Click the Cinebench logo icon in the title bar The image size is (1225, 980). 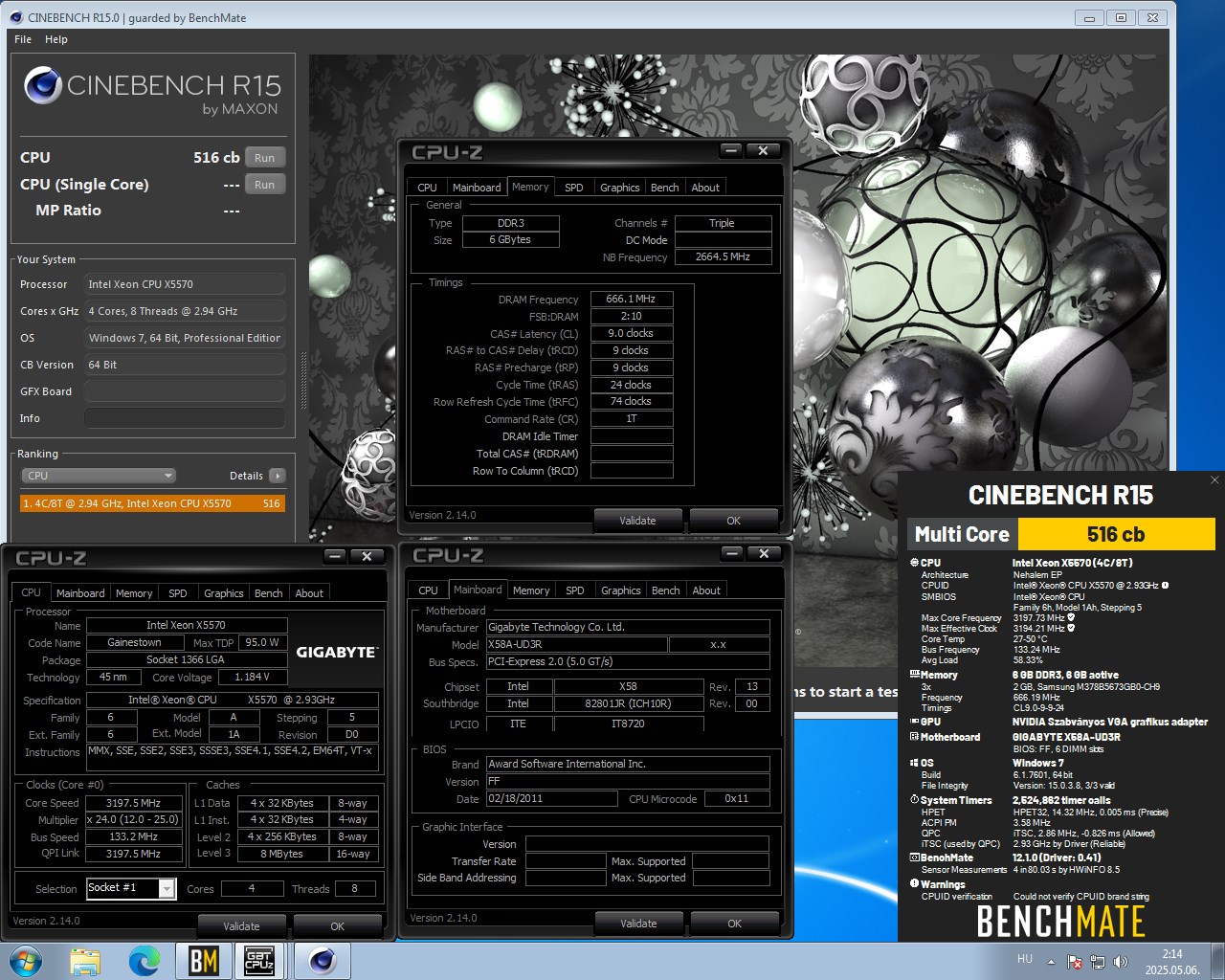coord(15,17)
